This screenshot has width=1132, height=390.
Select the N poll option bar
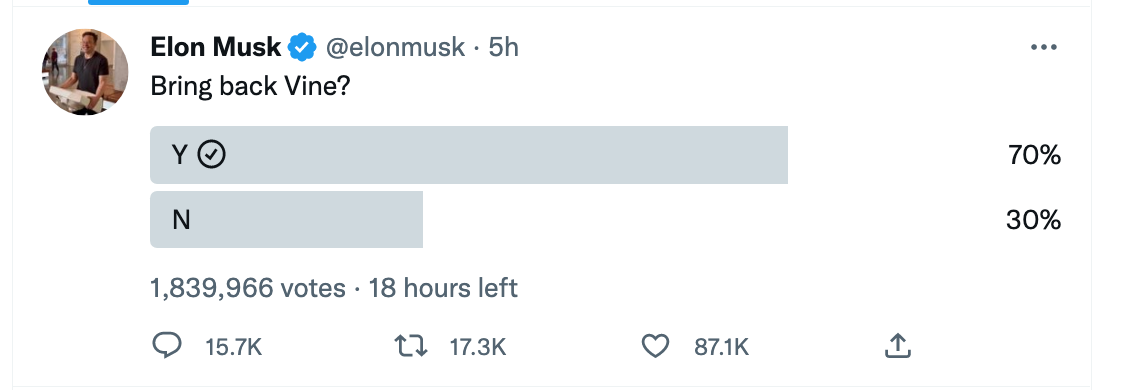[x=286, y=220]
